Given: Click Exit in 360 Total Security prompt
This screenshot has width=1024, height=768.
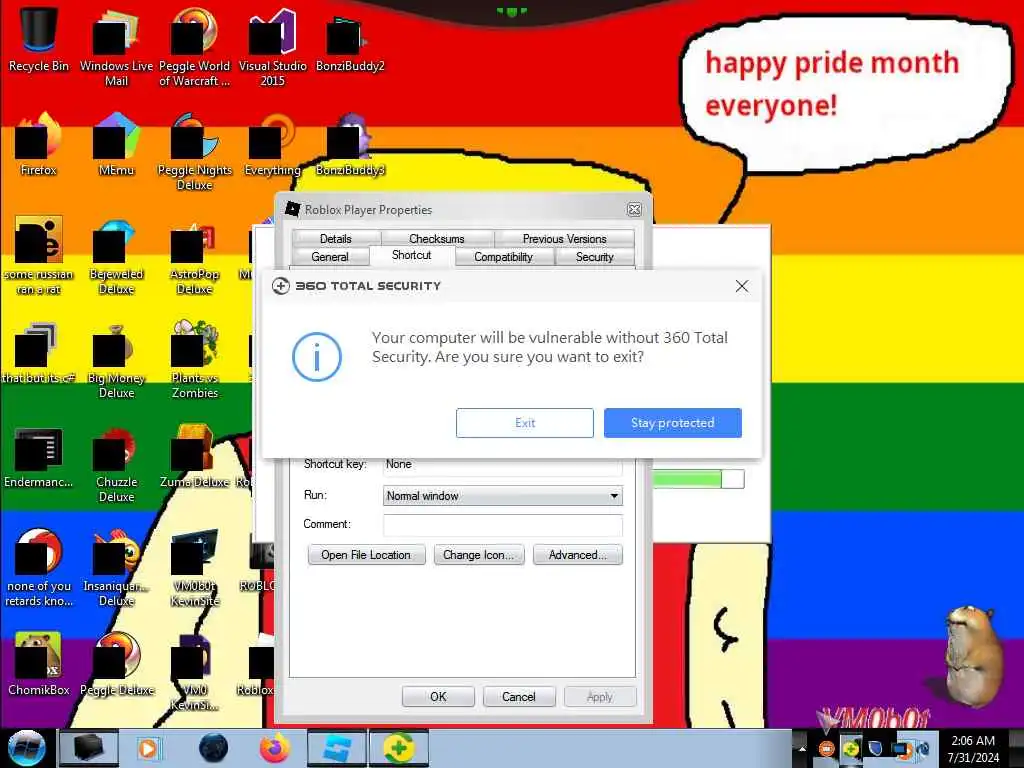Looking at the screenshot, I should point(524,423).
